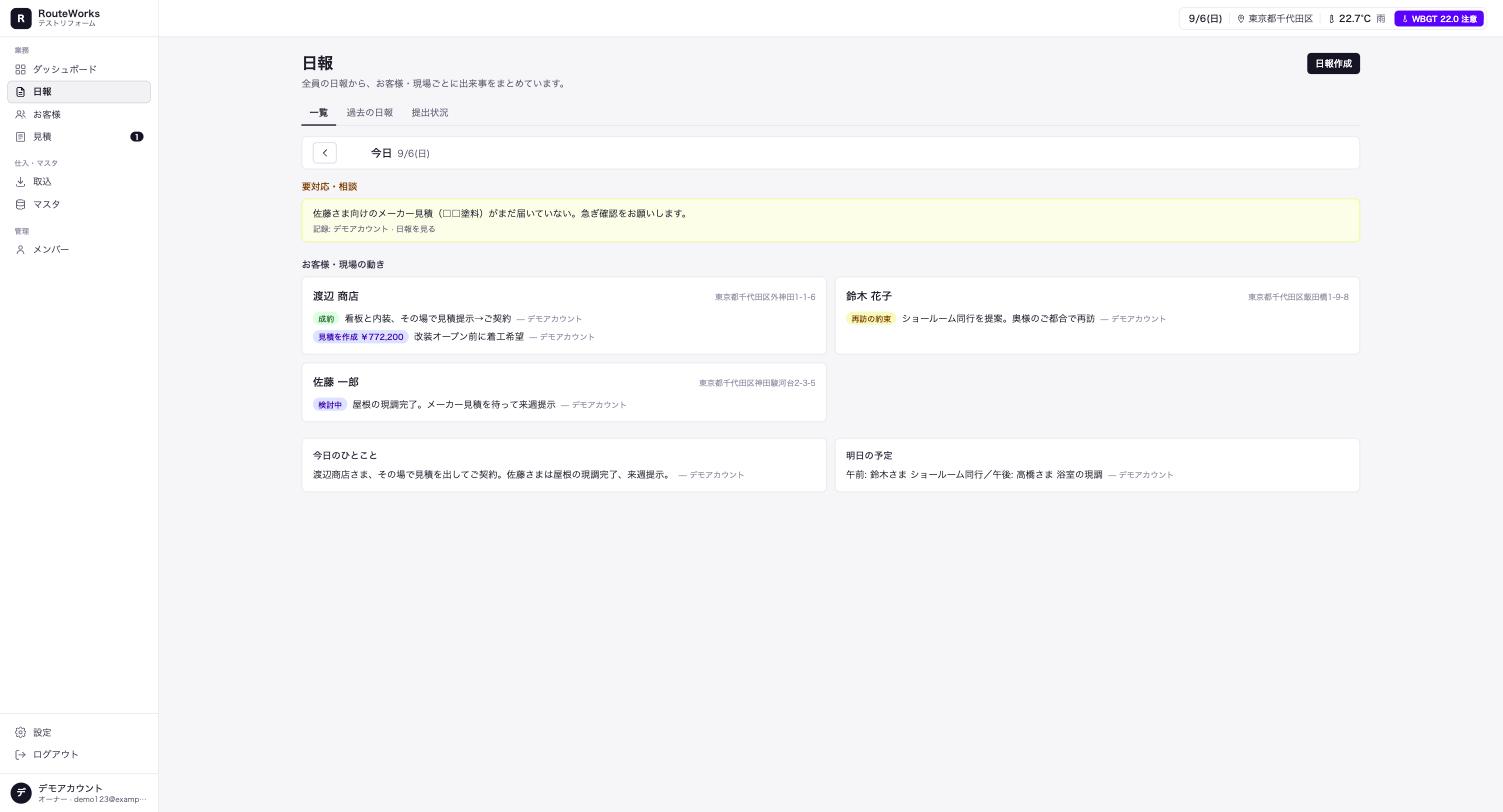This screenshot has height=812, width=1503.
Task: Open 見積 in the sidebar
Action: click(x=79, y=137)
